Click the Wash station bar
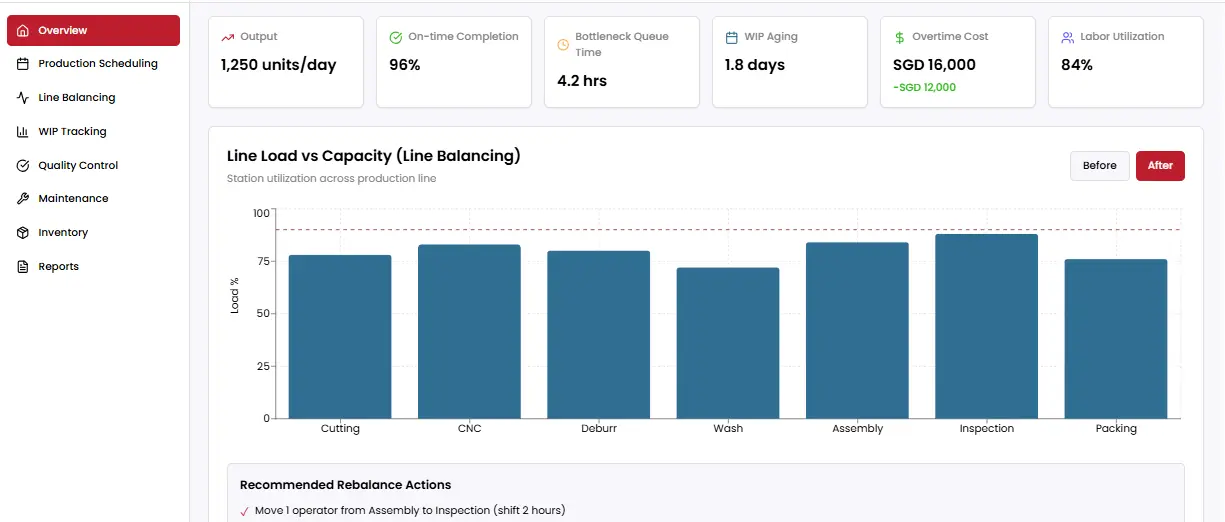Image resolution: width=1225 pixels, height=522 pixels. tap(728, 343)
